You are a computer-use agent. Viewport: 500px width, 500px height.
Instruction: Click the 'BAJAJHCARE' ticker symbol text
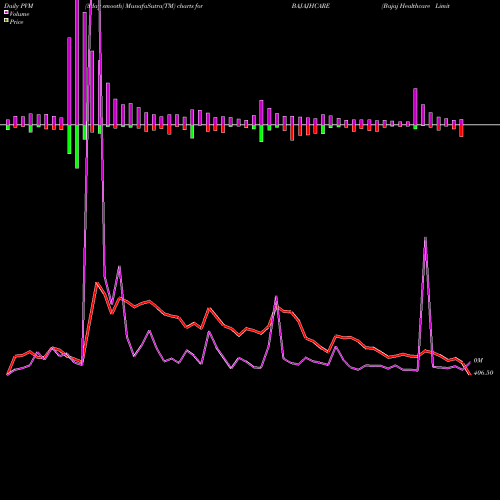pos(311,6)
